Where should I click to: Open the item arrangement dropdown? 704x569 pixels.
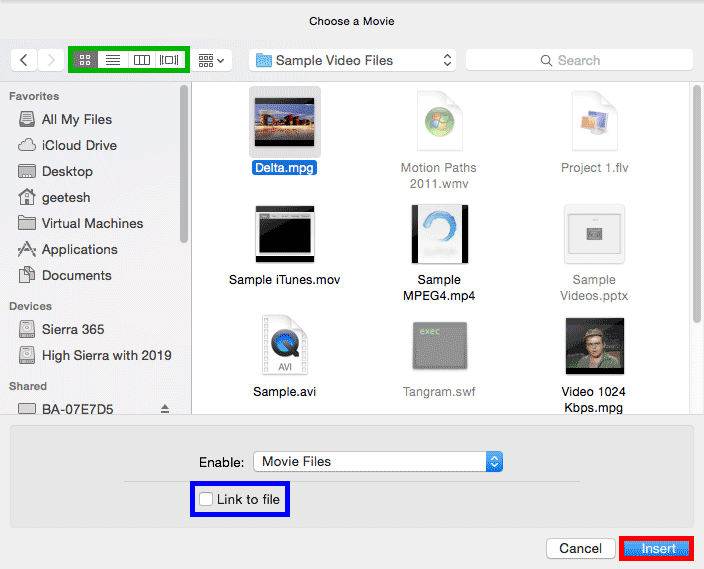[x=212, y=60]
